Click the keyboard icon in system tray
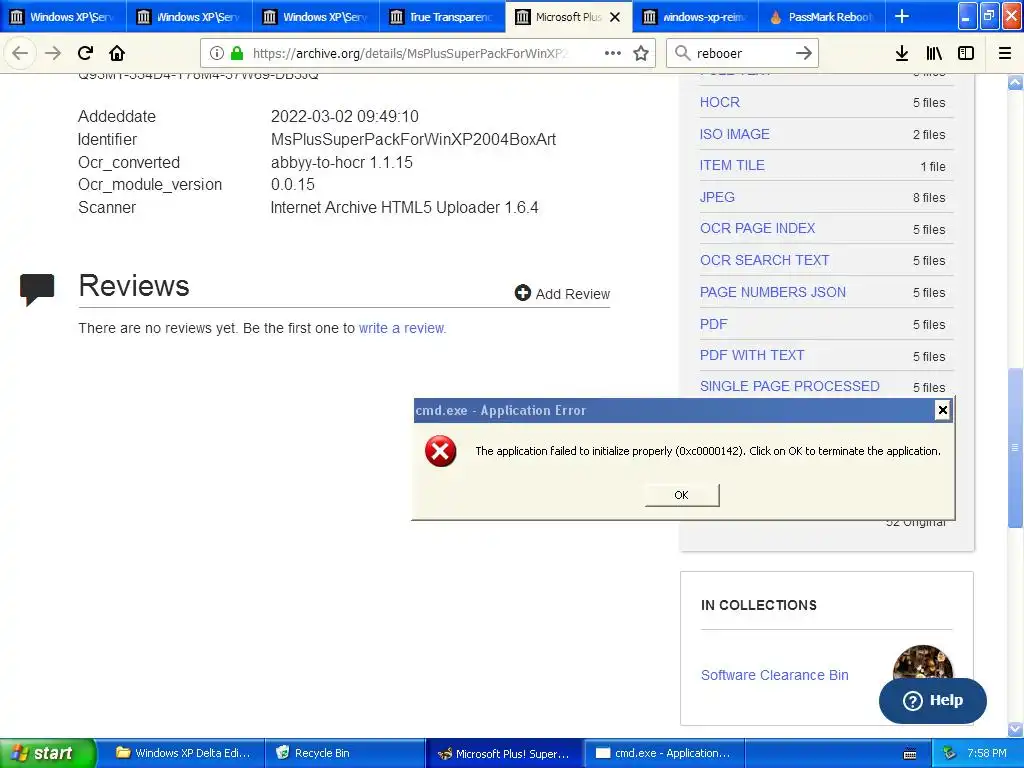Screen dimensions: 1024x768 click(910, 754)
